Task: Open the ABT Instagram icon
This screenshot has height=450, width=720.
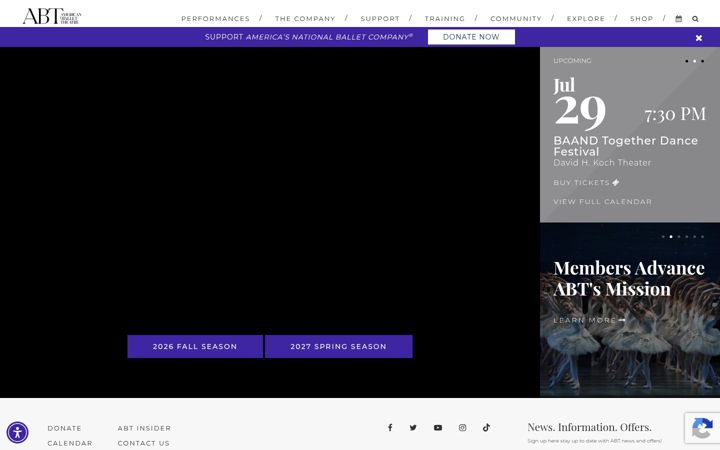Action: (462, 428)
